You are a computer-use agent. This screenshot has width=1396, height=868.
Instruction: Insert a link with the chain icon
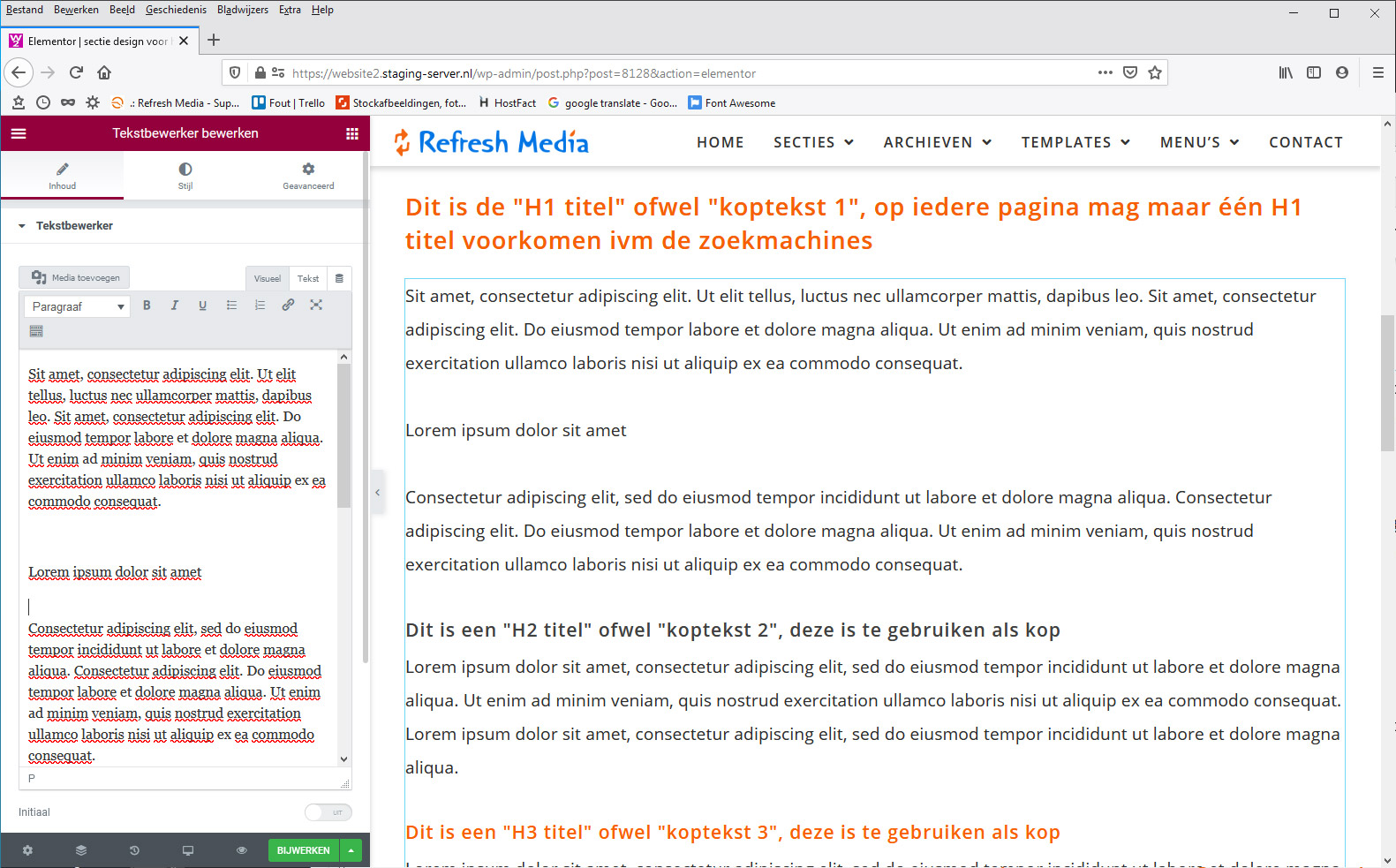coord(288,306)
